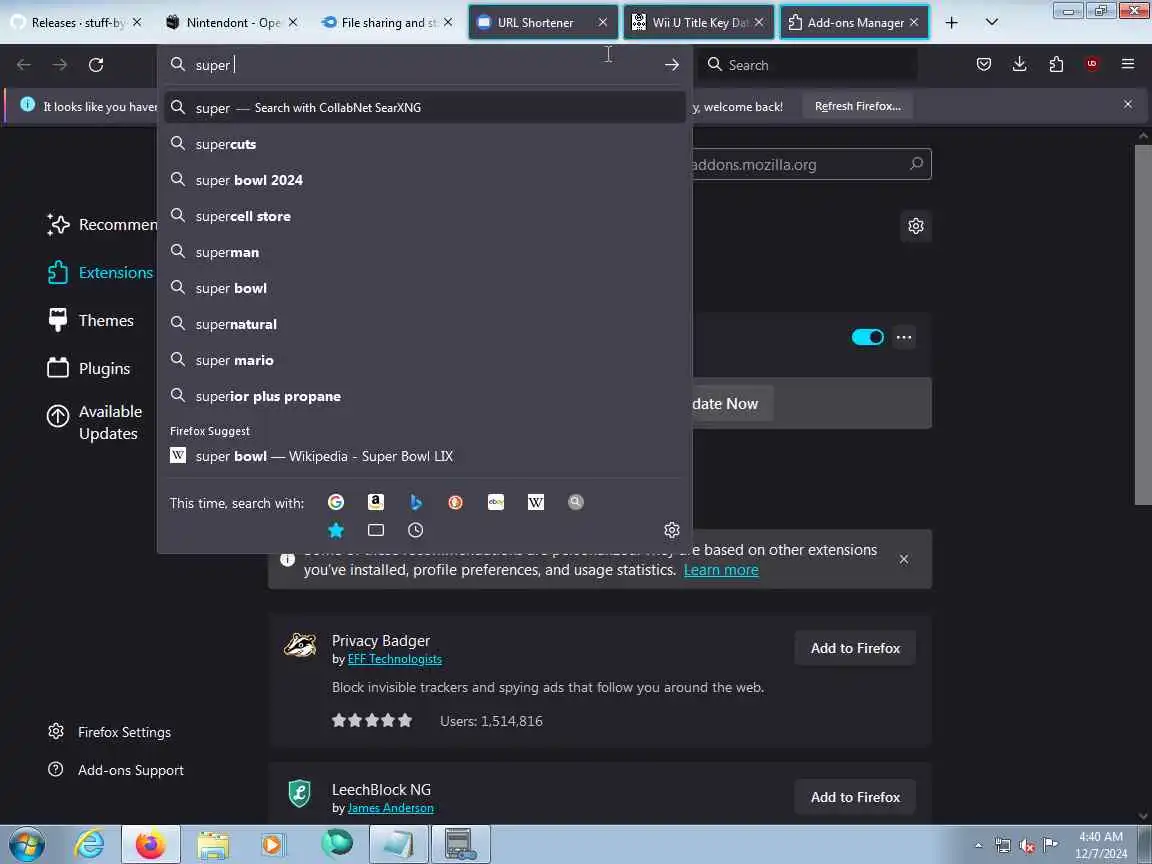Image resolution: width=1152 pixels, height=864 pixels.
Task: Search this time with eBay
Action: [x=496, y=503]
